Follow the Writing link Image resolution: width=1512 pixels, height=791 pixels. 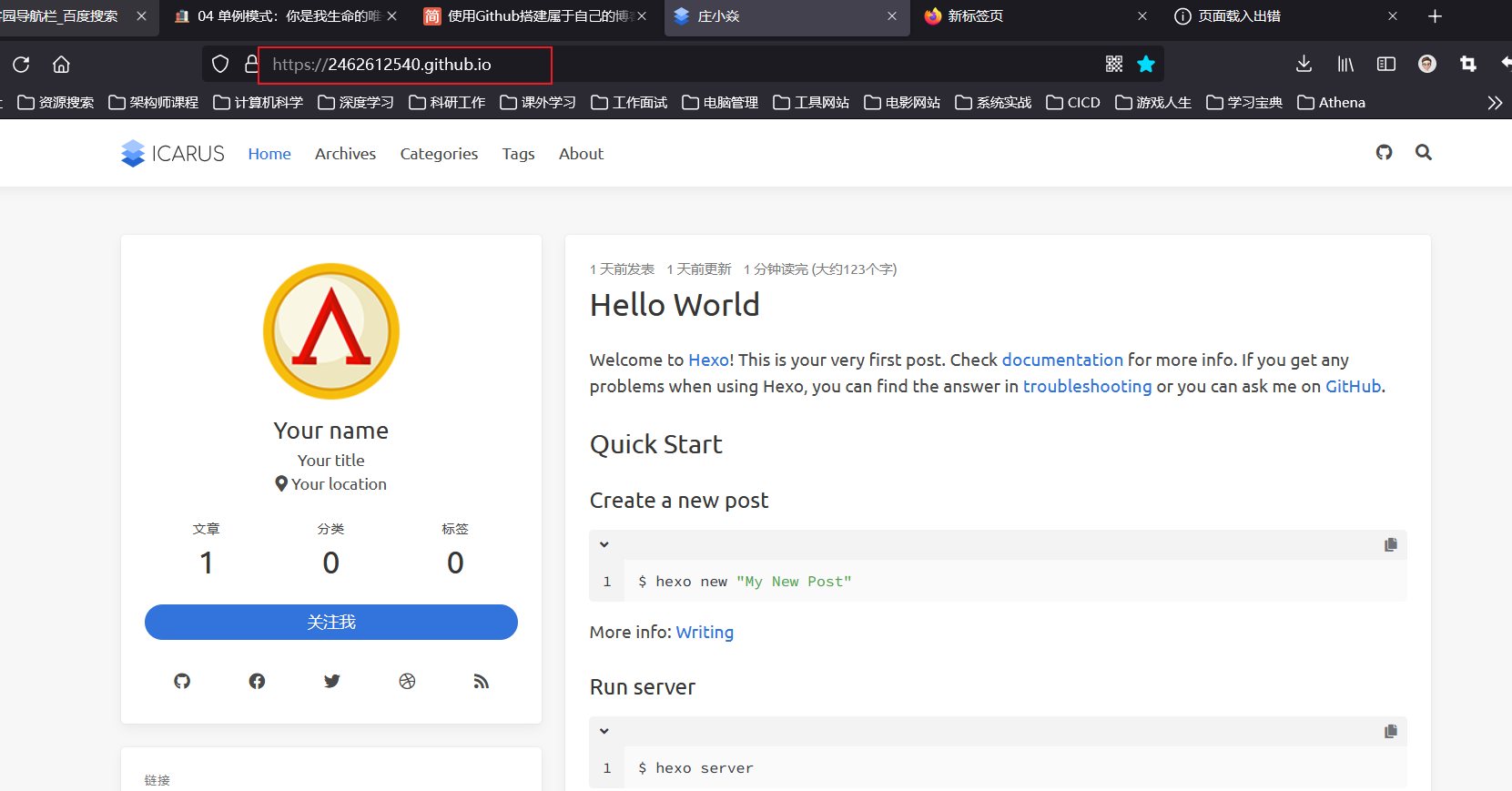coord(705,632)
